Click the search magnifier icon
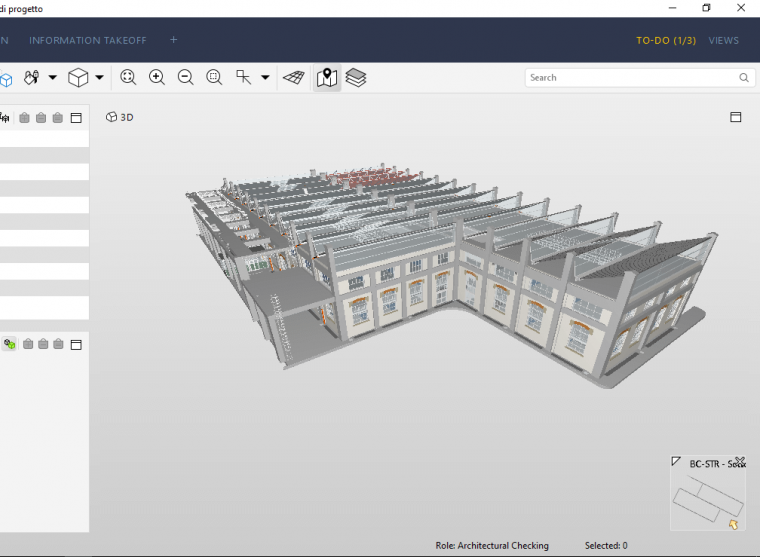Viewport: 760px width, 557px height. tap(744, 78)
